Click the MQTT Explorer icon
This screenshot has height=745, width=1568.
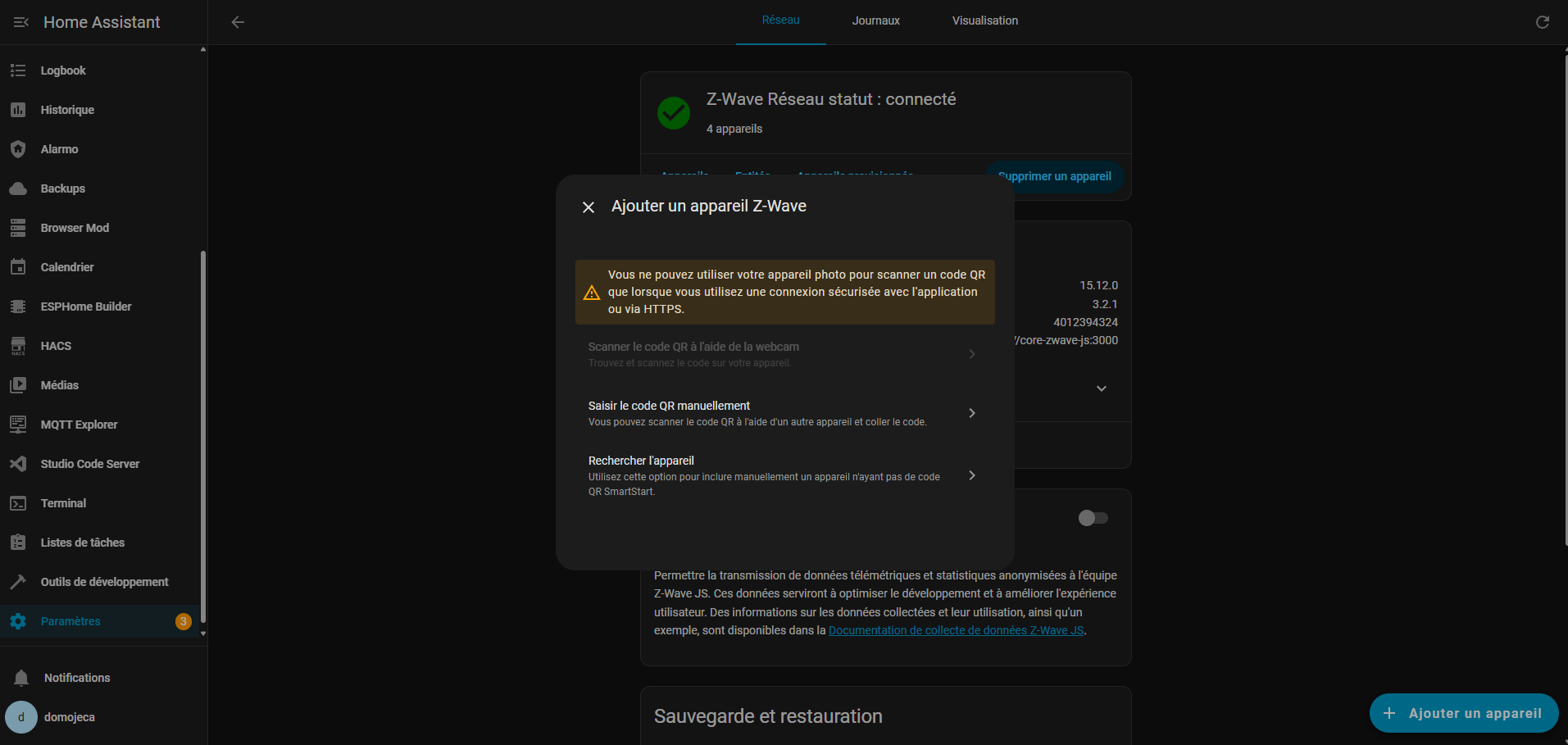coord(18,425)
